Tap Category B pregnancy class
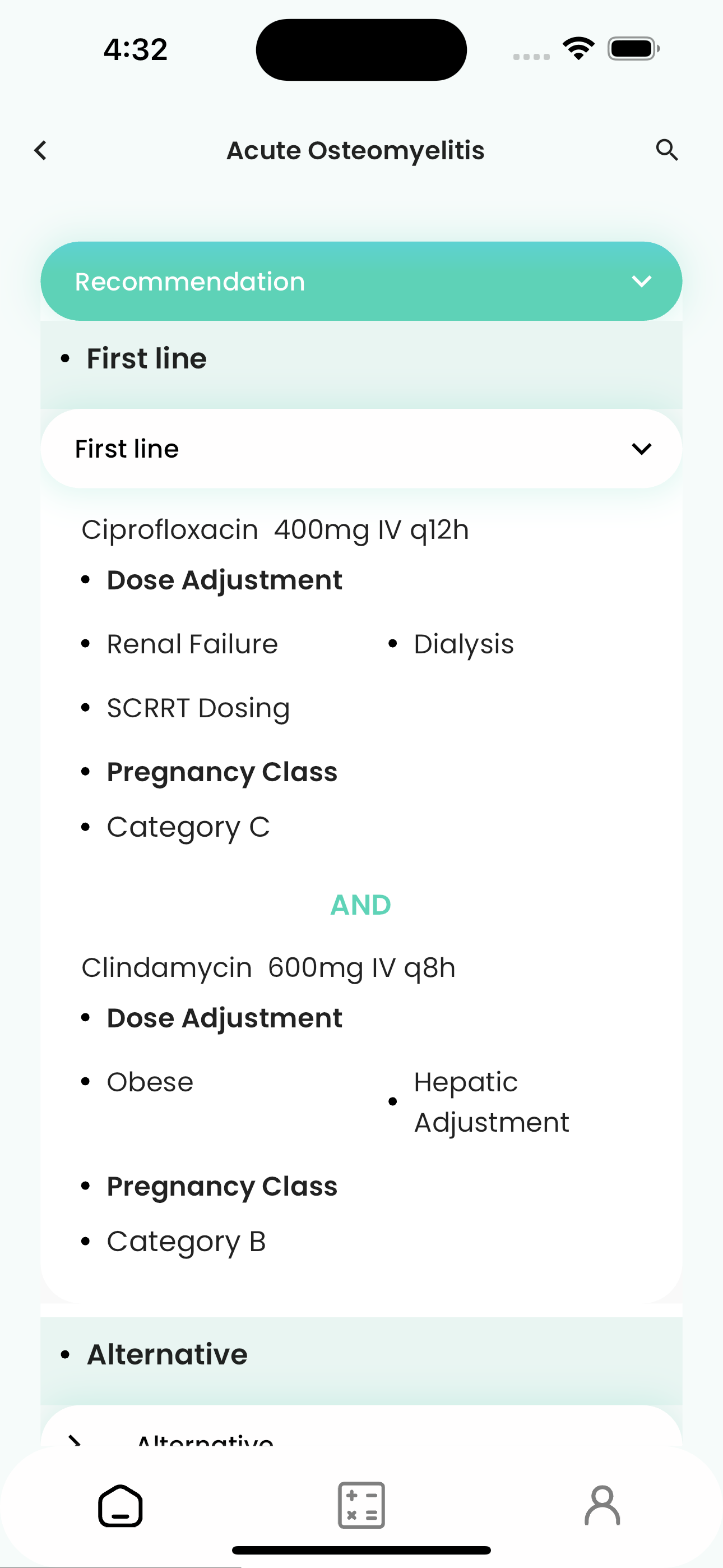 click(x=186, y=1242)
